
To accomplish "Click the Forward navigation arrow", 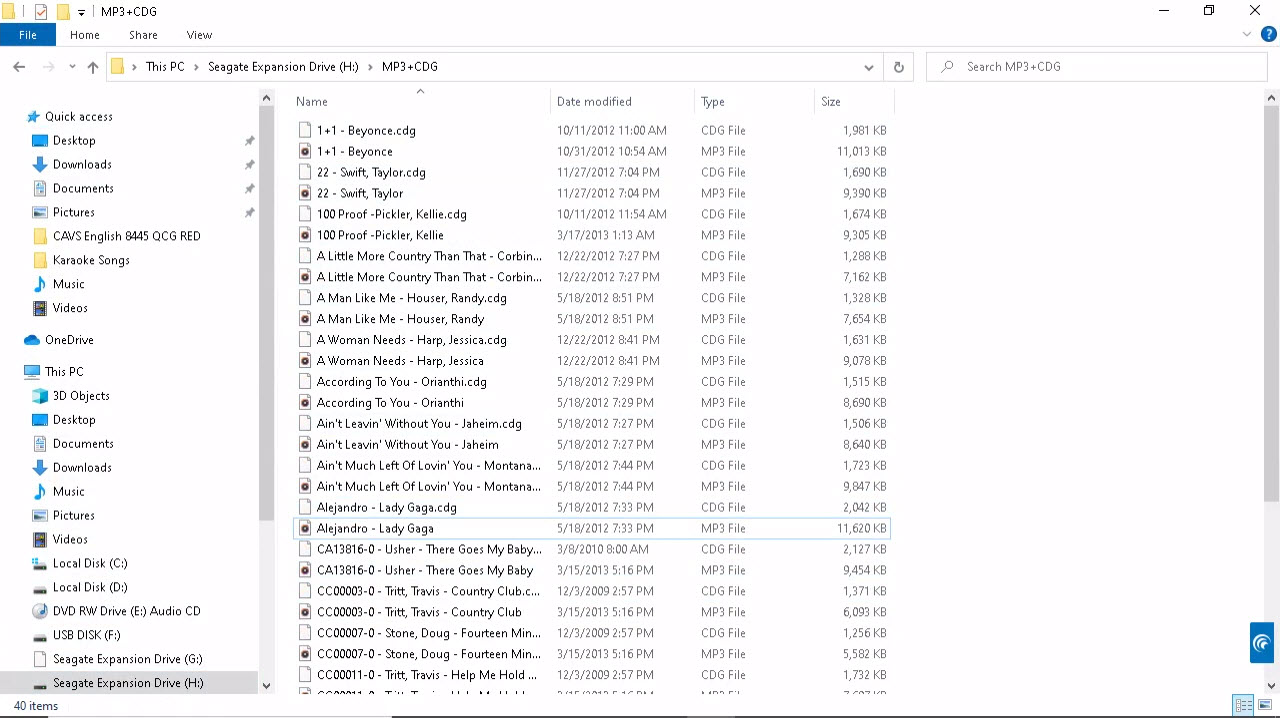I will pyautogui.click(x=48, y=67).
